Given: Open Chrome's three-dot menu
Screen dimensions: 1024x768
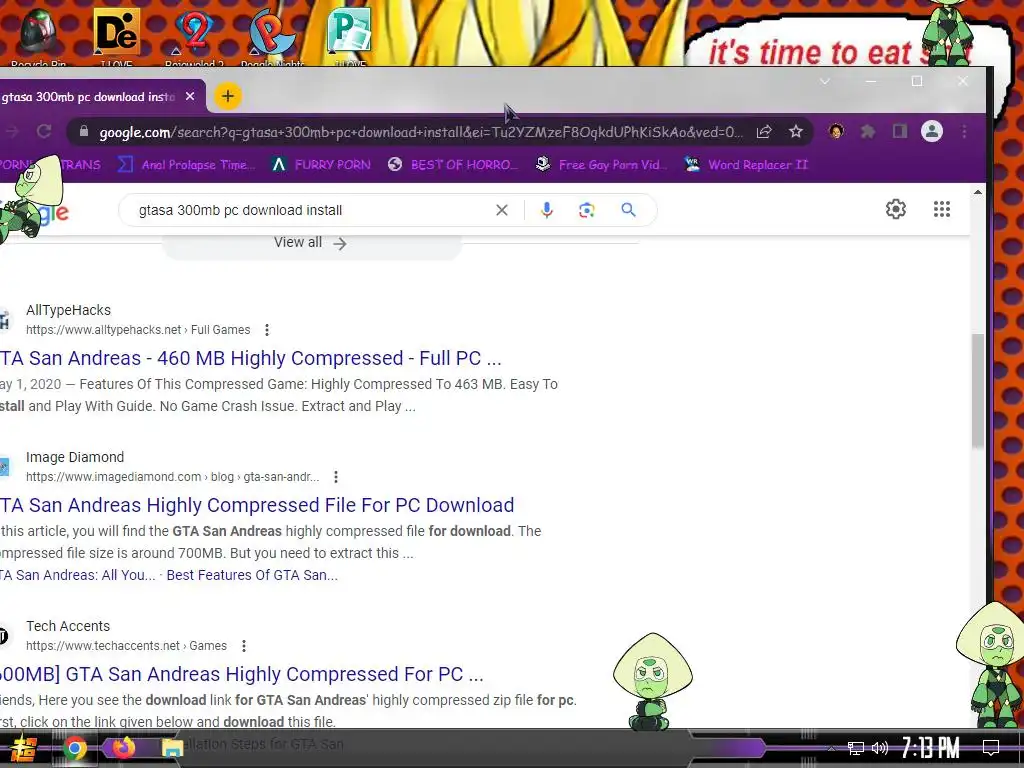Looking at the screenshot, I should click(964, 132).
